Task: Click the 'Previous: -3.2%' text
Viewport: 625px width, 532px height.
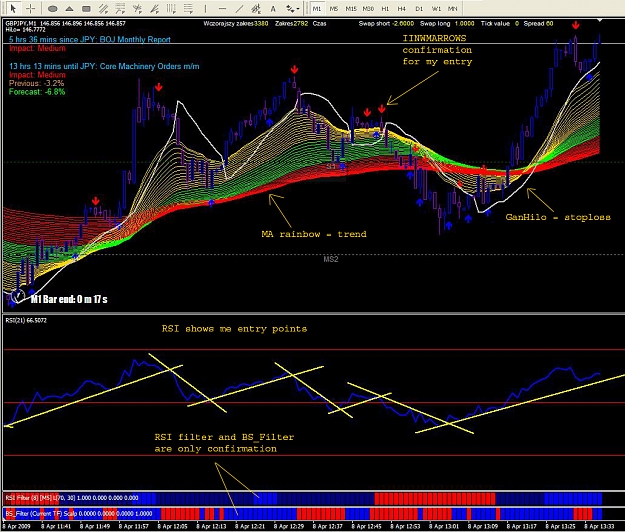Action: pos(36,83)
